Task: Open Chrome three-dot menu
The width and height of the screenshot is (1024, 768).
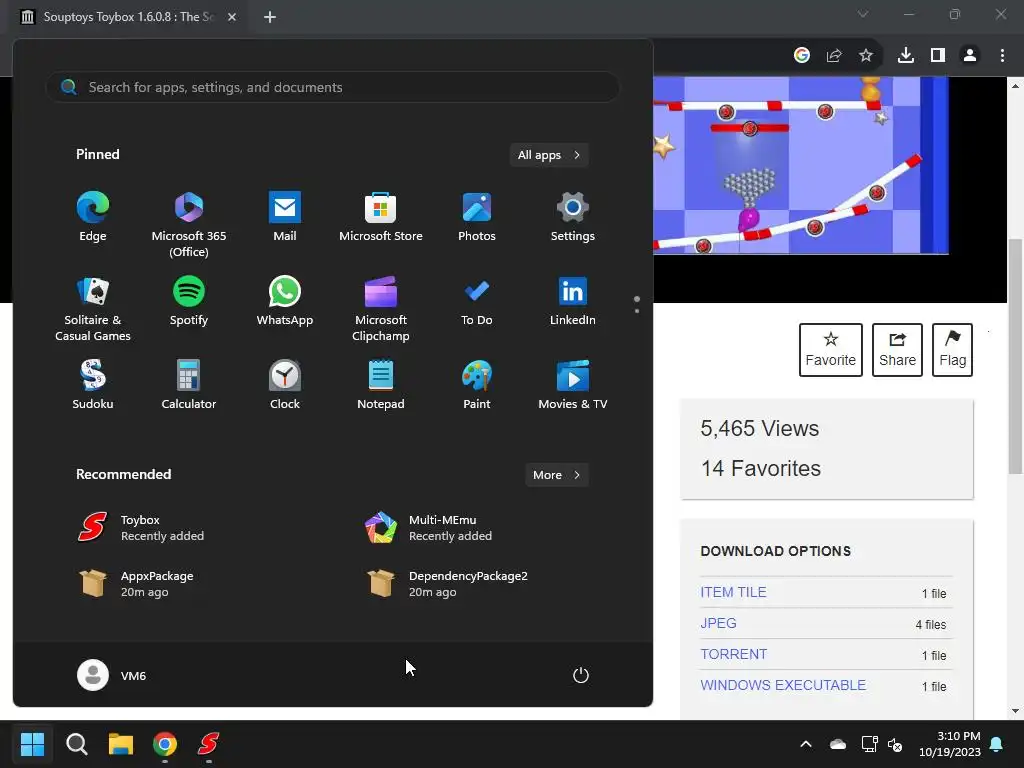Action: click(1002, 56)
